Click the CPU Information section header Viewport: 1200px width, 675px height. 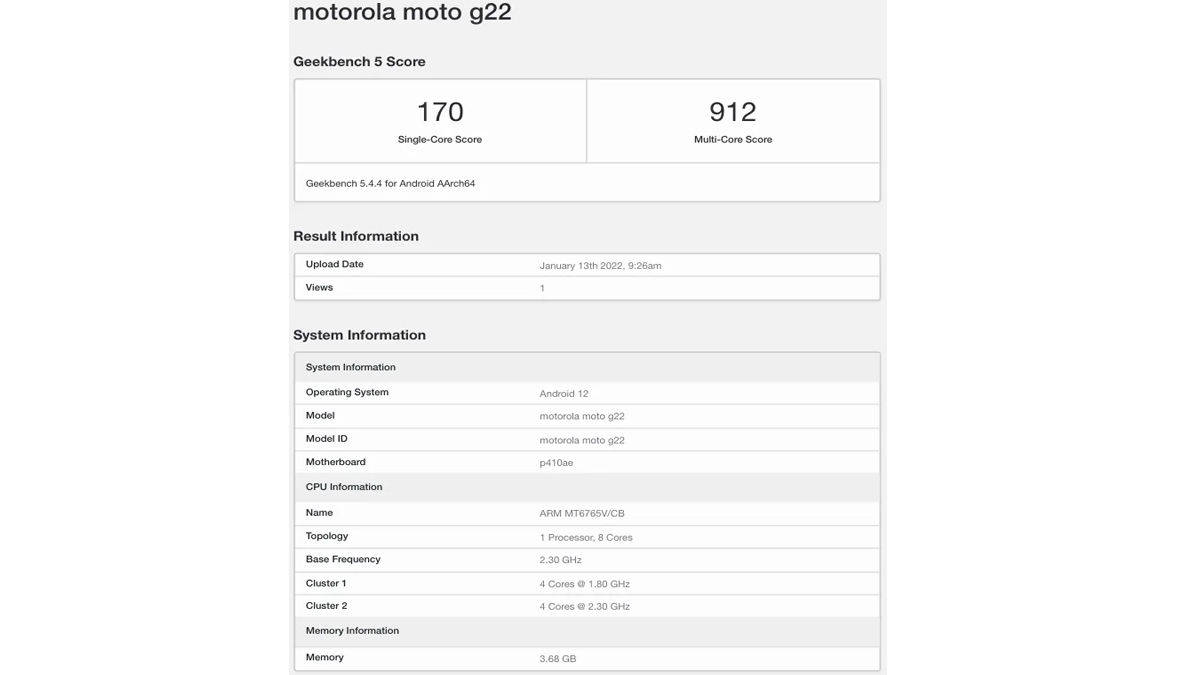[x=344, y=487]
